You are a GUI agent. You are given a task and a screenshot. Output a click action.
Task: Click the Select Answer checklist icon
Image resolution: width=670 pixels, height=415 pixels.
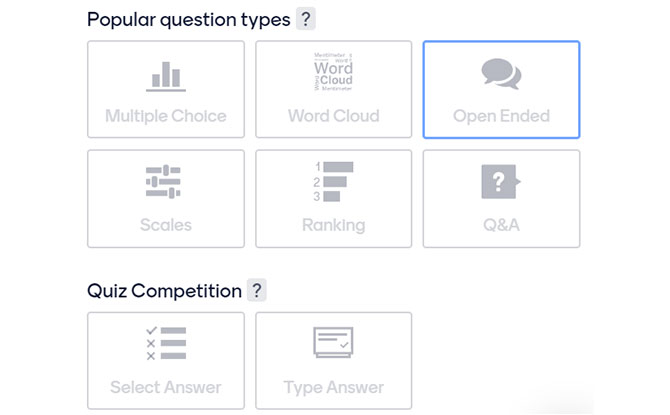pyautogui.click(x=166, y=343)
